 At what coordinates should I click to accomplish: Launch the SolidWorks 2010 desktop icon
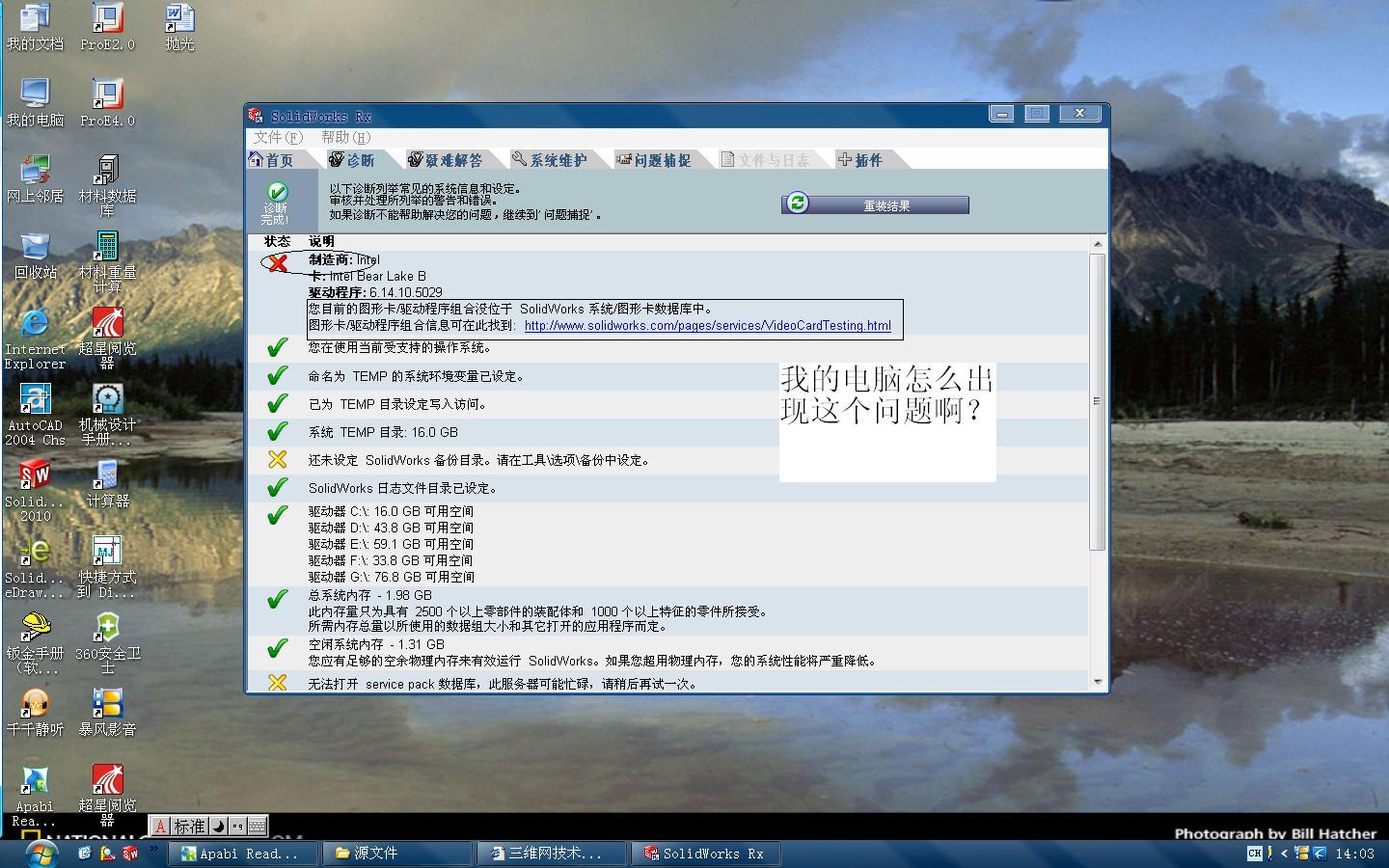pos(35,491)
